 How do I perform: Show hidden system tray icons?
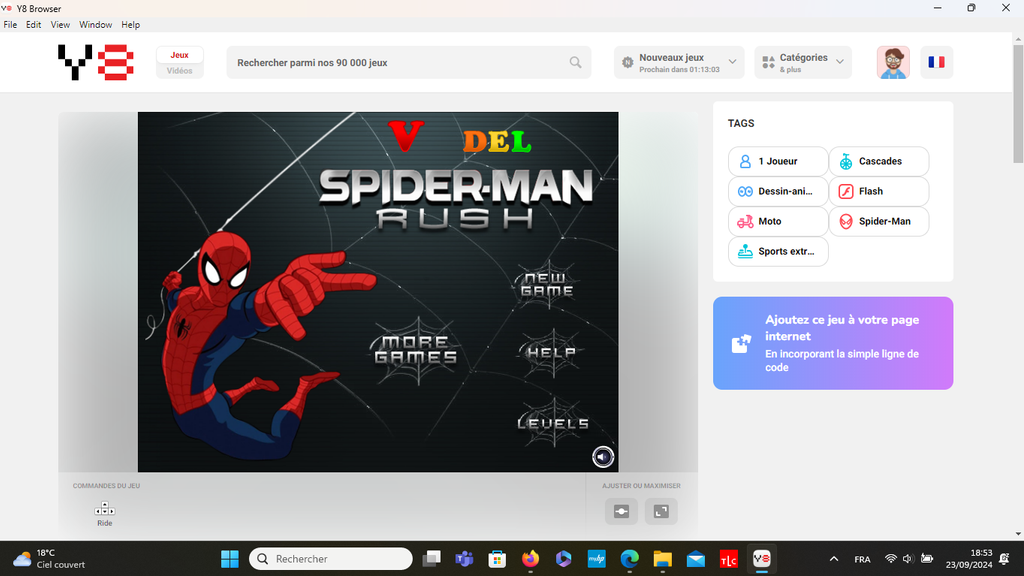pyautogui.click(x=834, y=559)
